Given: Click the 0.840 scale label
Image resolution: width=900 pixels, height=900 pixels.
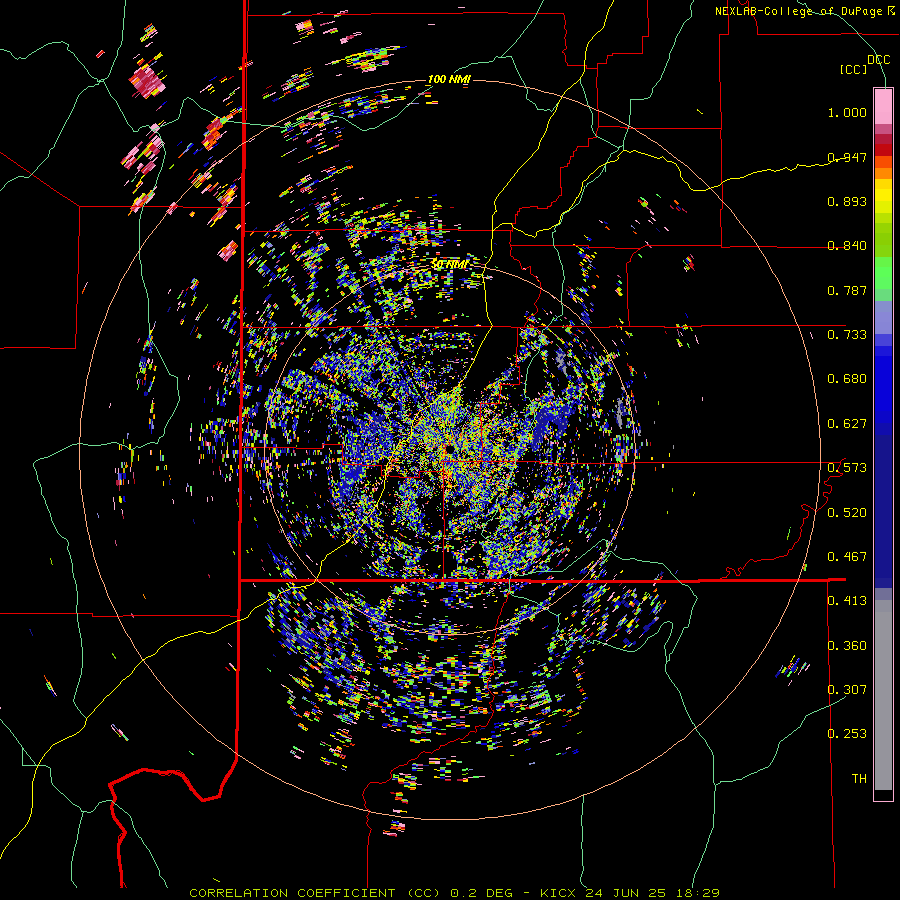Looking at the screenshot, I should click(847, 245).
